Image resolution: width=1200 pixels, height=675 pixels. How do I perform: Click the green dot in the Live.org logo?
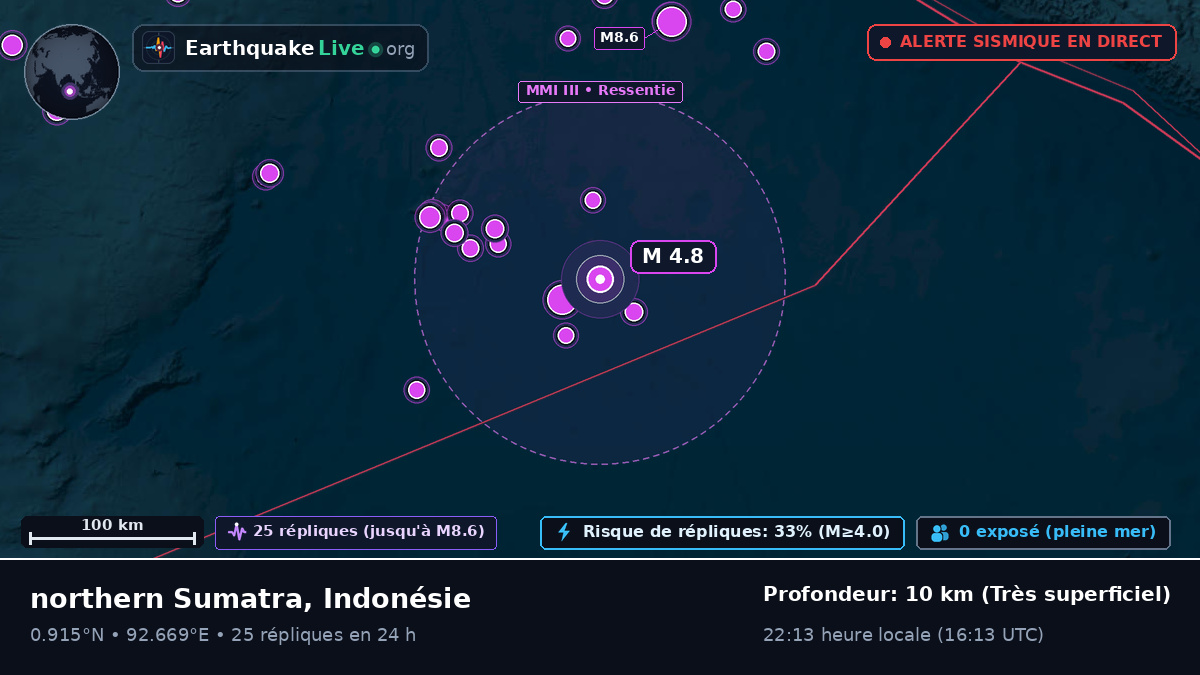point(375,49)
